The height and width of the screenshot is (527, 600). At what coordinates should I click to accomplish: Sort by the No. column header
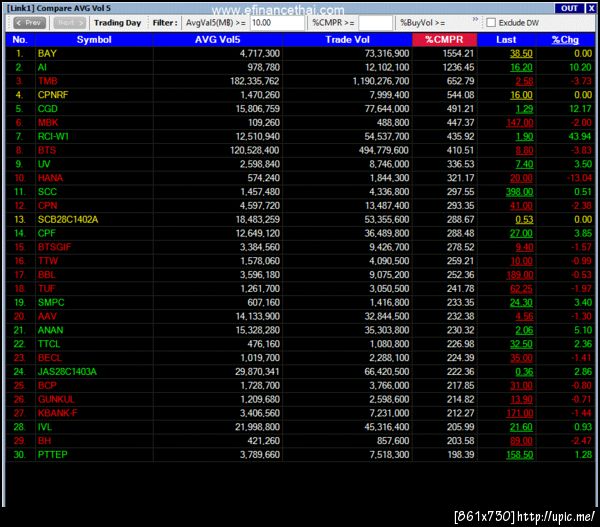[x=20, y=40]
